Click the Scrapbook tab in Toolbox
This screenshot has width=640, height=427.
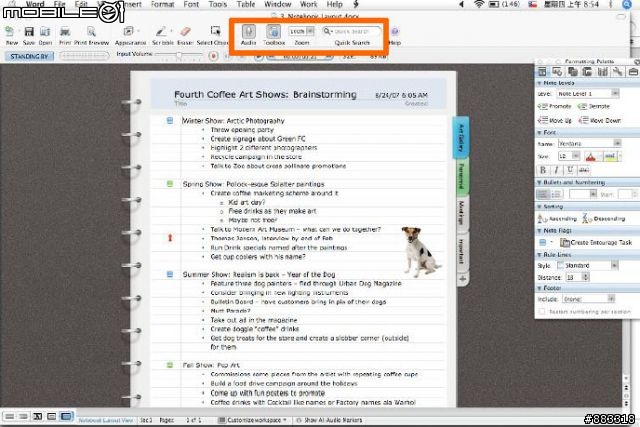[x=587, y=72]
